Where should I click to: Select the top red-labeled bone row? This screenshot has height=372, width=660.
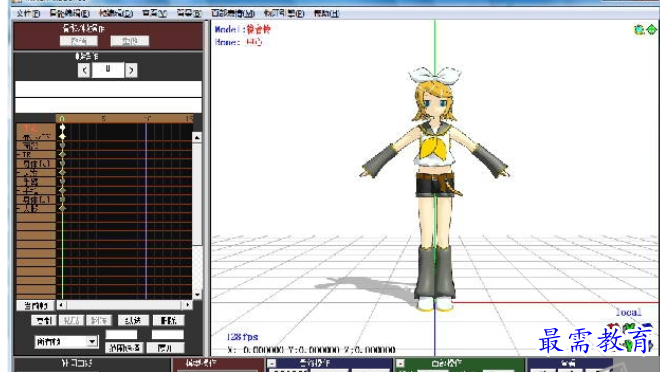coord(36,128)
